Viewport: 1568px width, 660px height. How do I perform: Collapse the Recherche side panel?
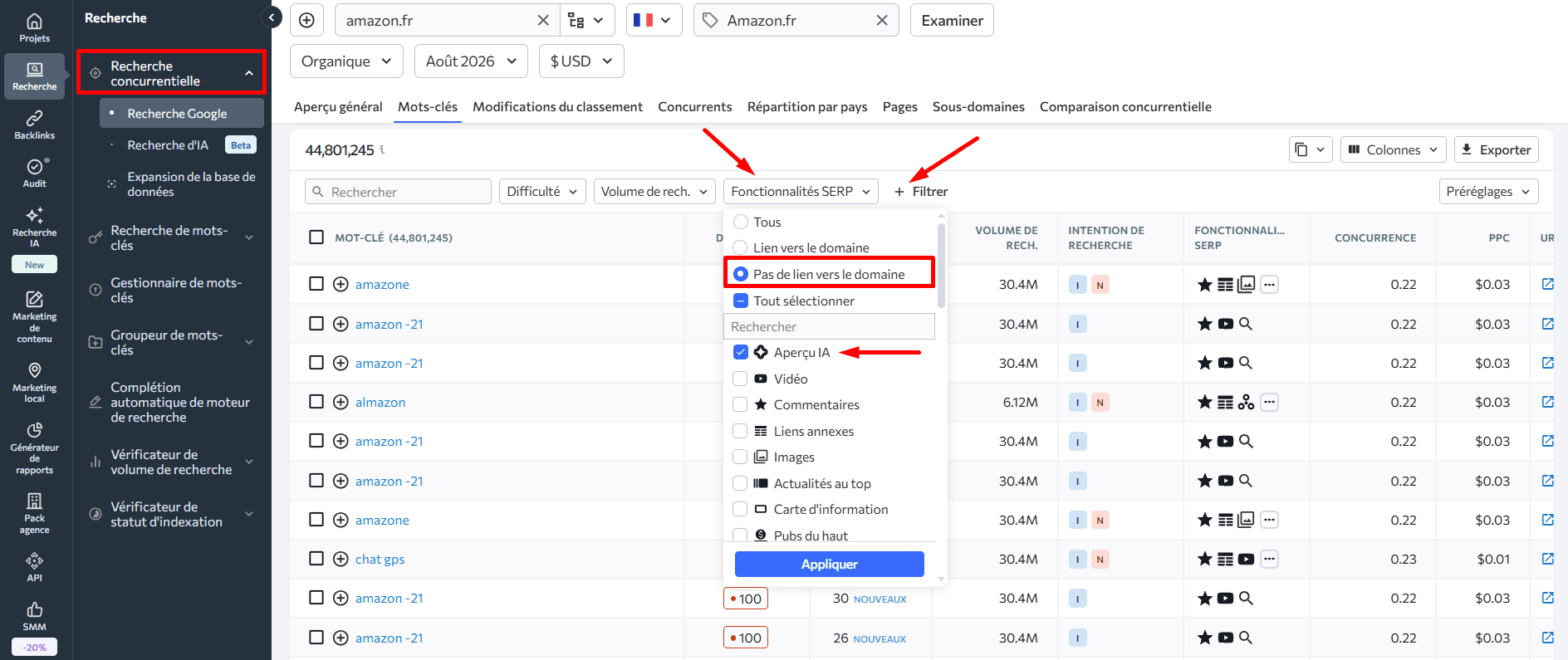click(271, 17)
